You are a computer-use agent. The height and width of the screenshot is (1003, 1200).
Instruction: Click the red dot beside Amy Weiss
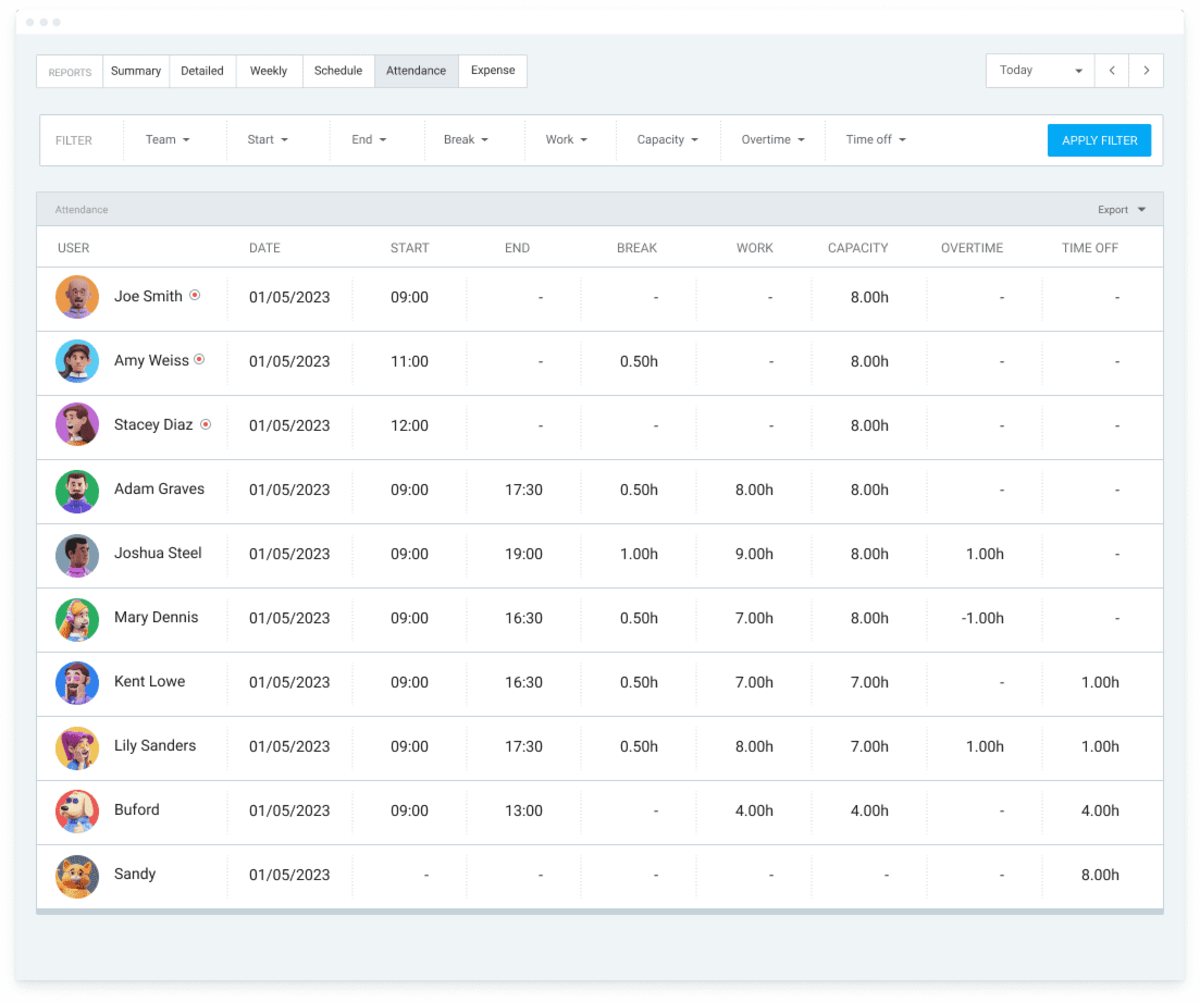point(206,360)
